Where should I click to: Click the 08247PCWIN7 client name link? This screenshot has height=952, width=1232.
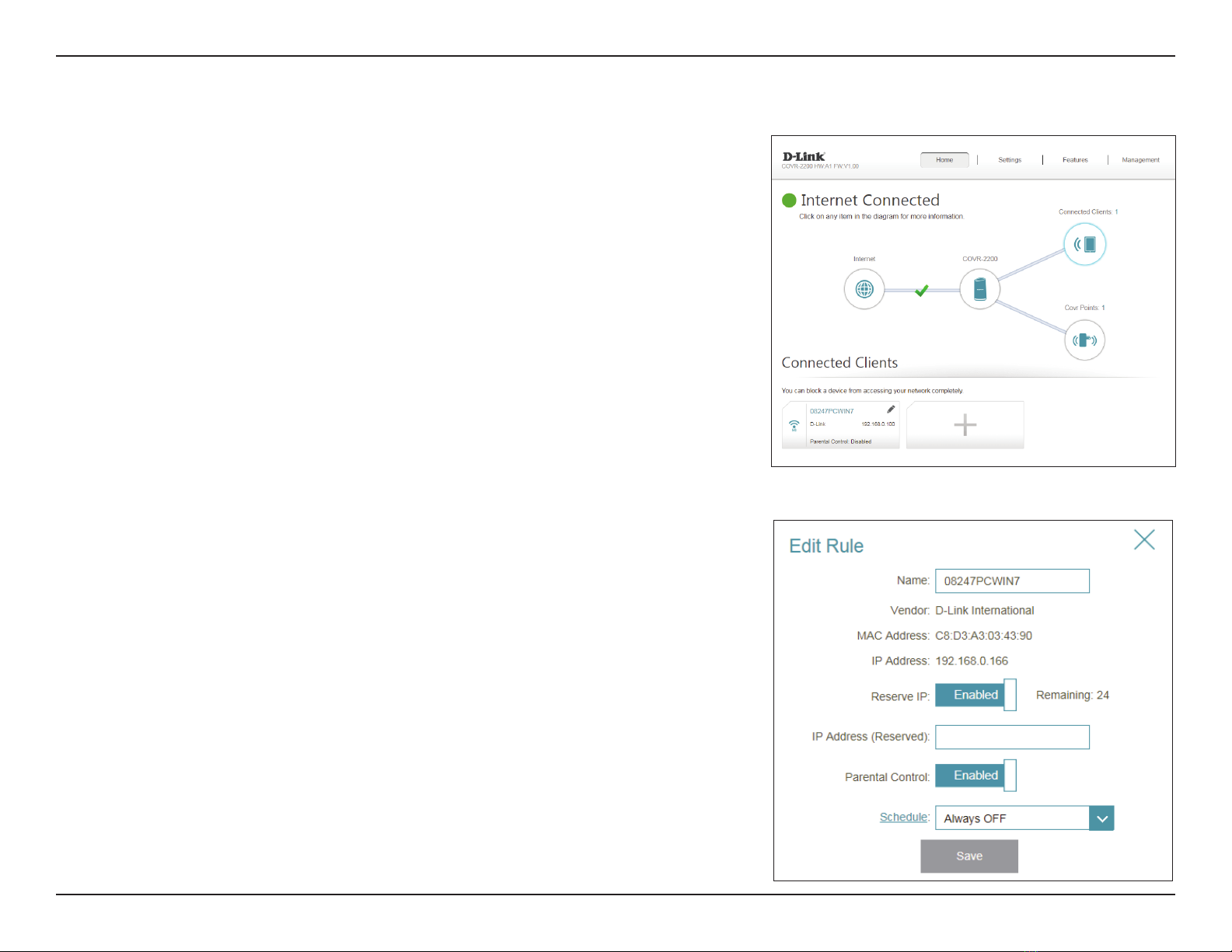[x=832, y=411]
